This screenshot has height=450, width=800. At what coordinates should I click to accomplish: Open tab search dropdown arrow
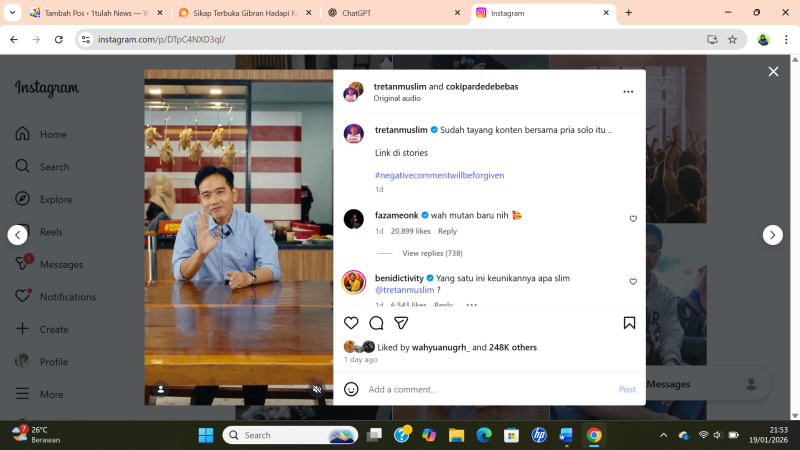12,13
